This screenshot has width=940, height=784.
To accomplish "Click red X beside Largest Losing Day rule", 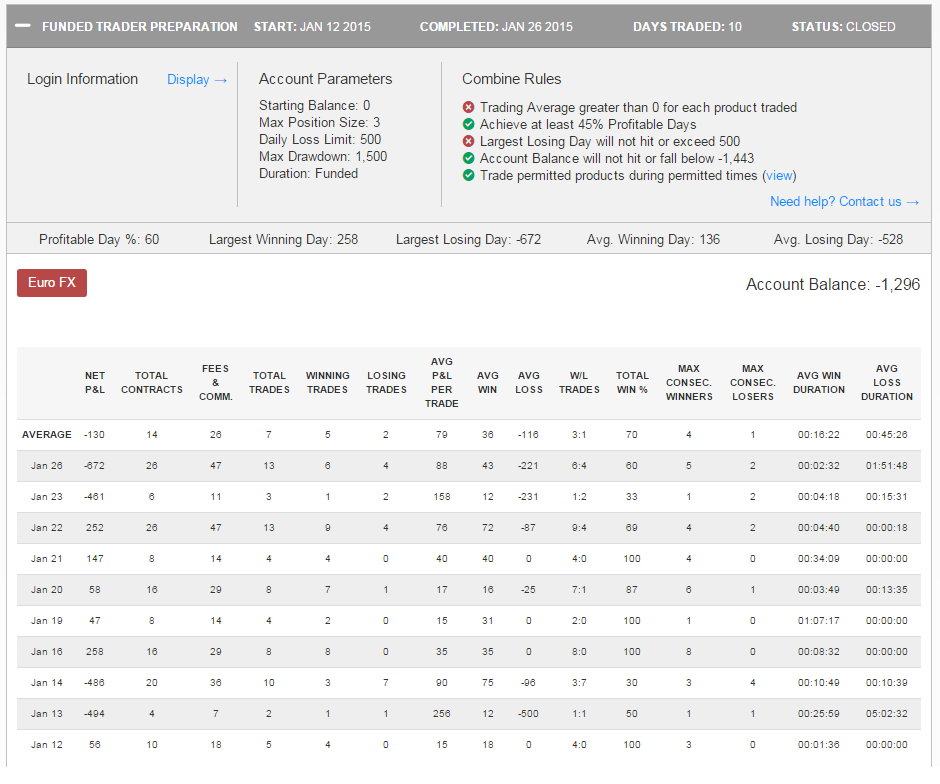I will click(x=469, y=141).
